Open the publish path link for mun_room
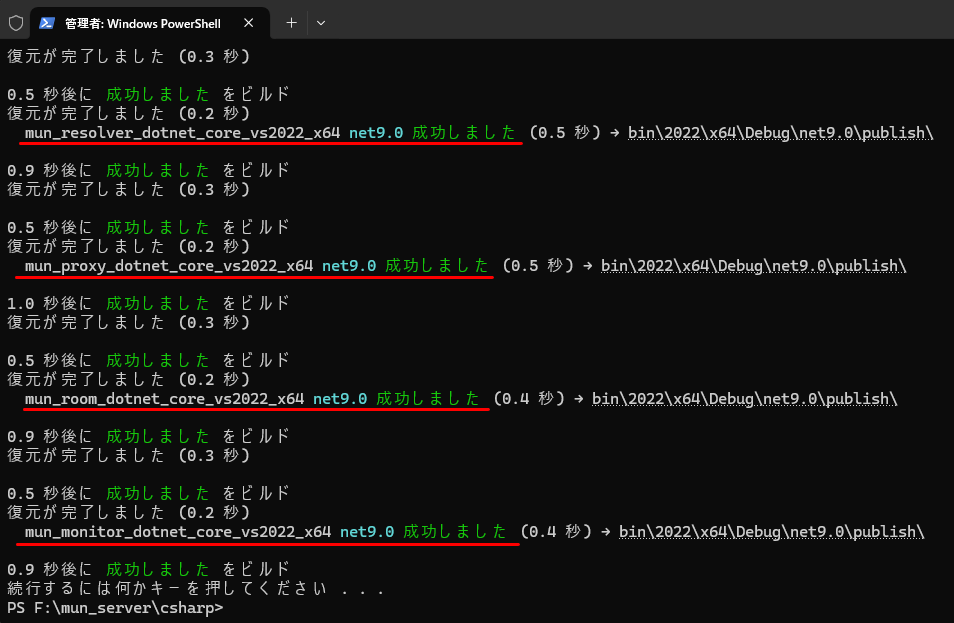Image resolution: width=954 pixels, height=623 pixels. 744,398
